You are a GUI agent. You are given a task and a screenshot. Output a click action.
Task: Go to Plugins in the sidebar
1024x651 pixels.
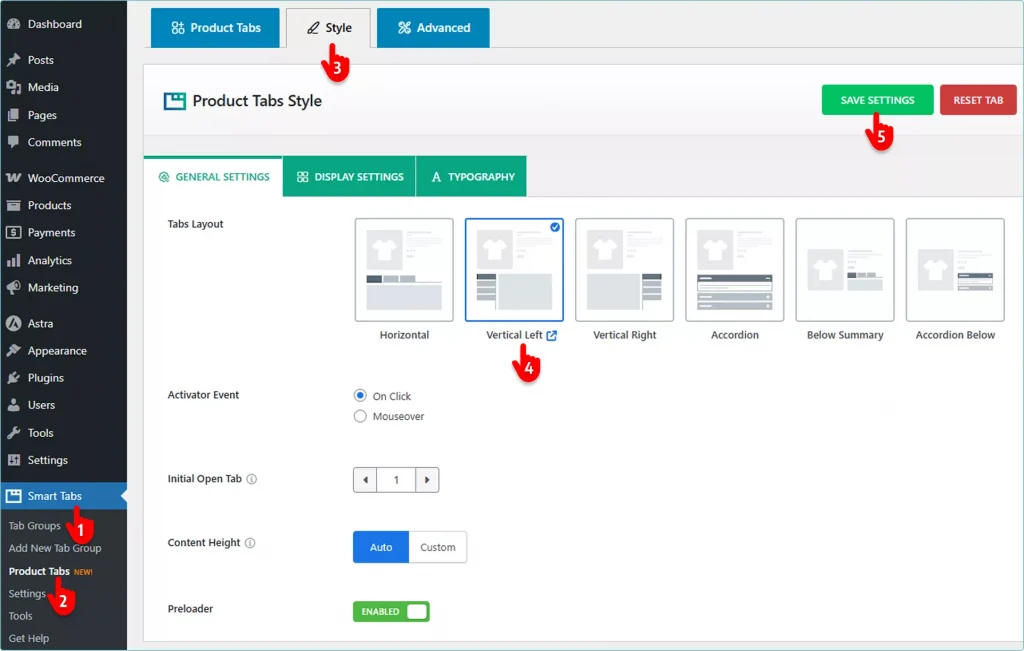[45, 378]
